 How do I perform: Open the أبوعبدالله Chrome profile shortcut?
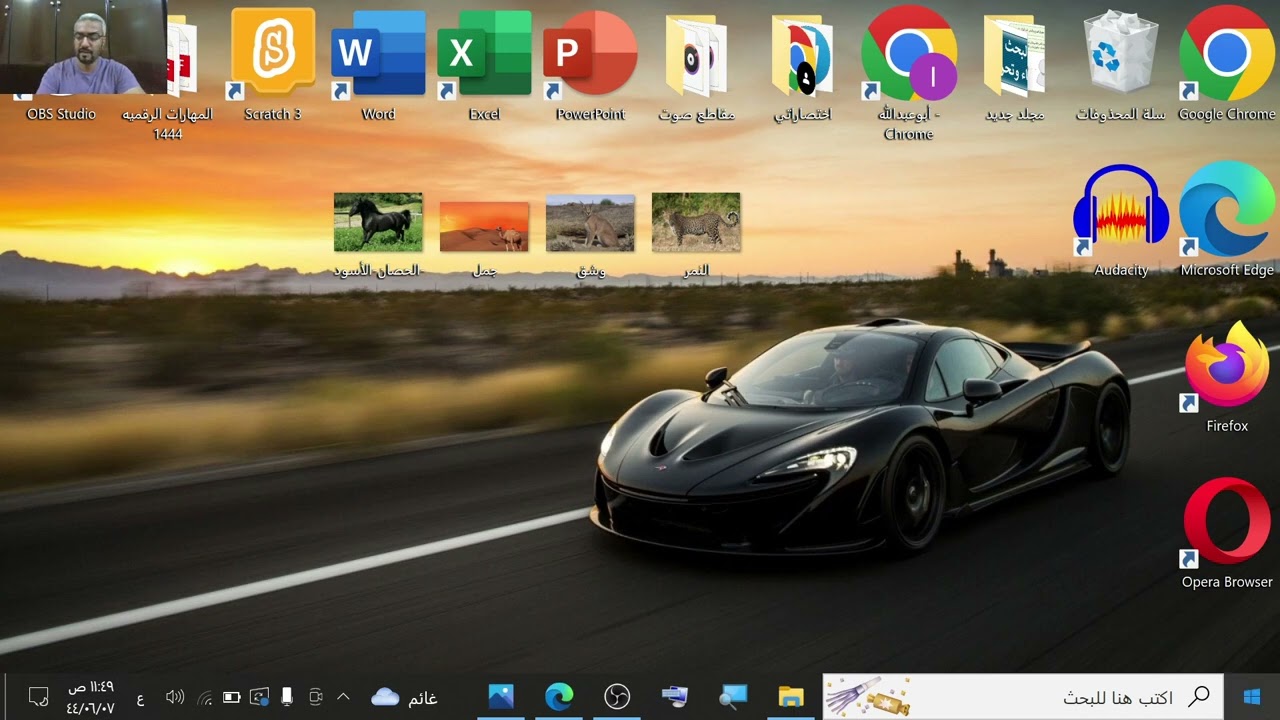point(908,72)
